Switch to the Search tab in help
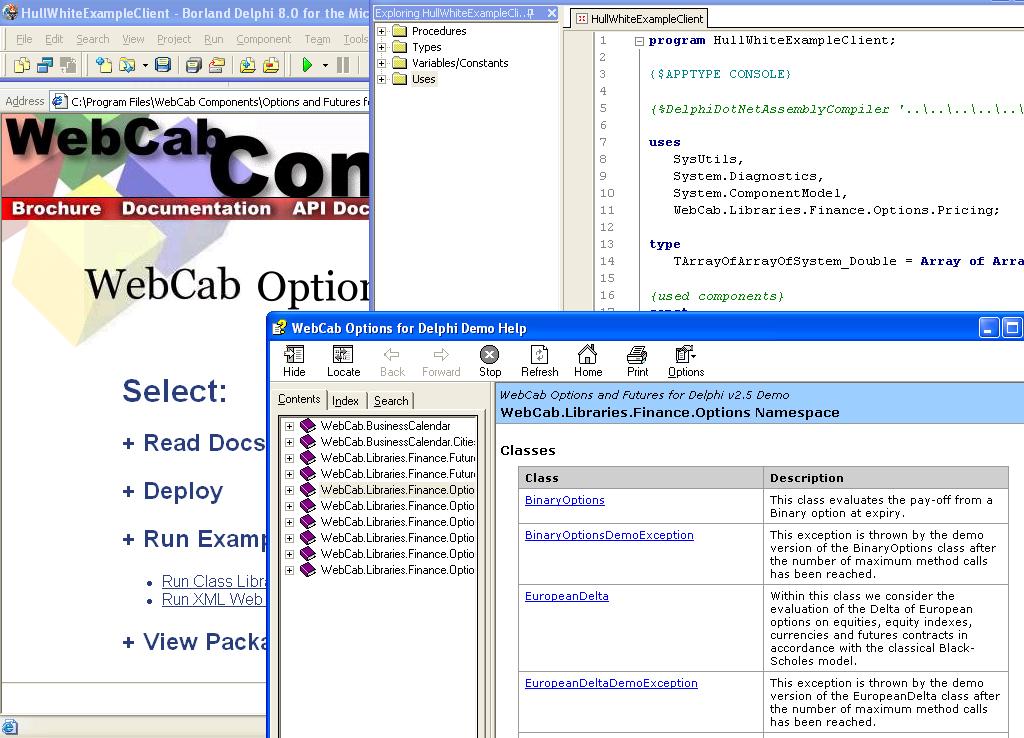1024x738 pixels. 391,401
